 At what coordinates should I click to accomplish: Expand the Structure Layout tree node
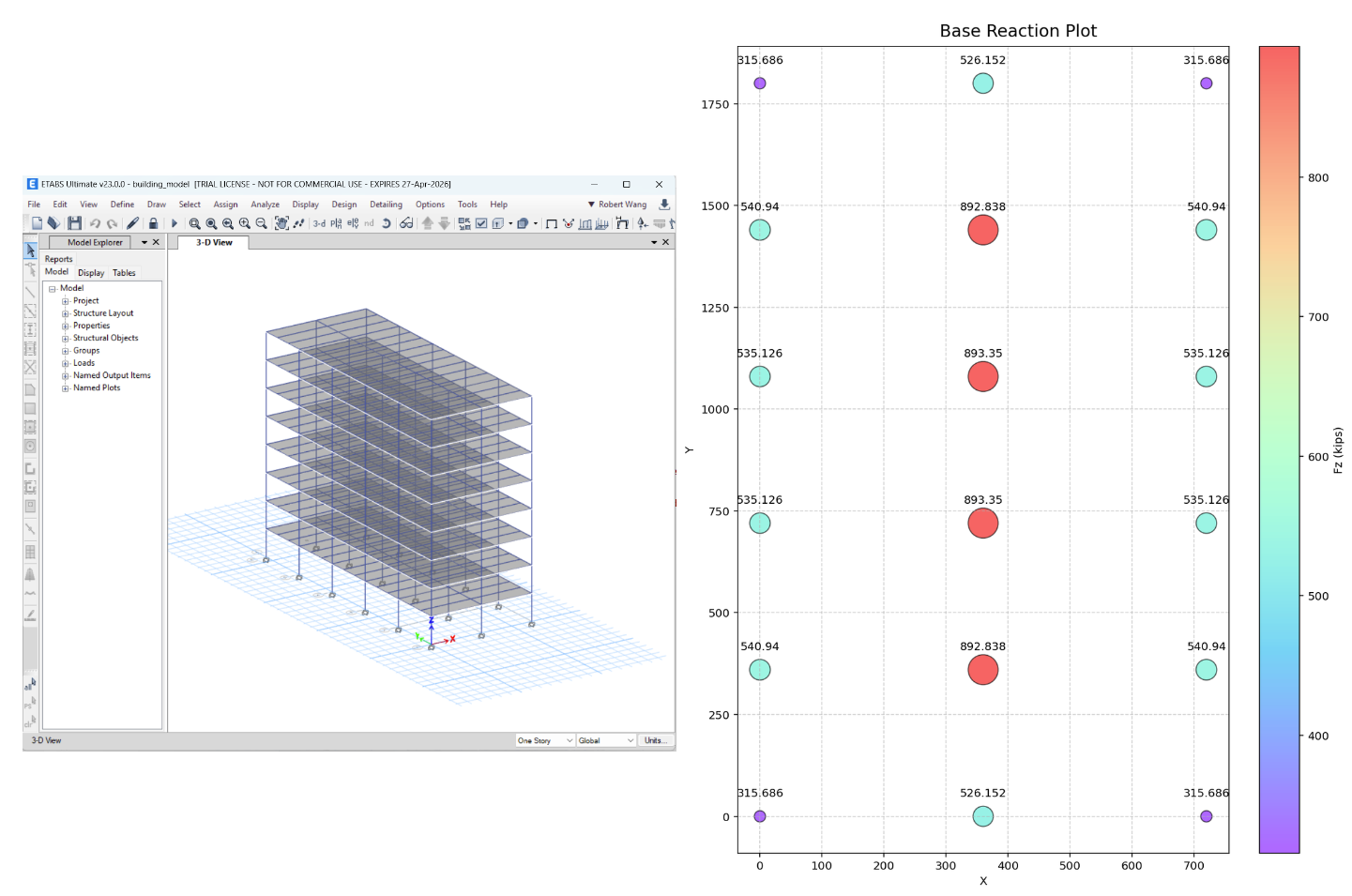[66, 313]
